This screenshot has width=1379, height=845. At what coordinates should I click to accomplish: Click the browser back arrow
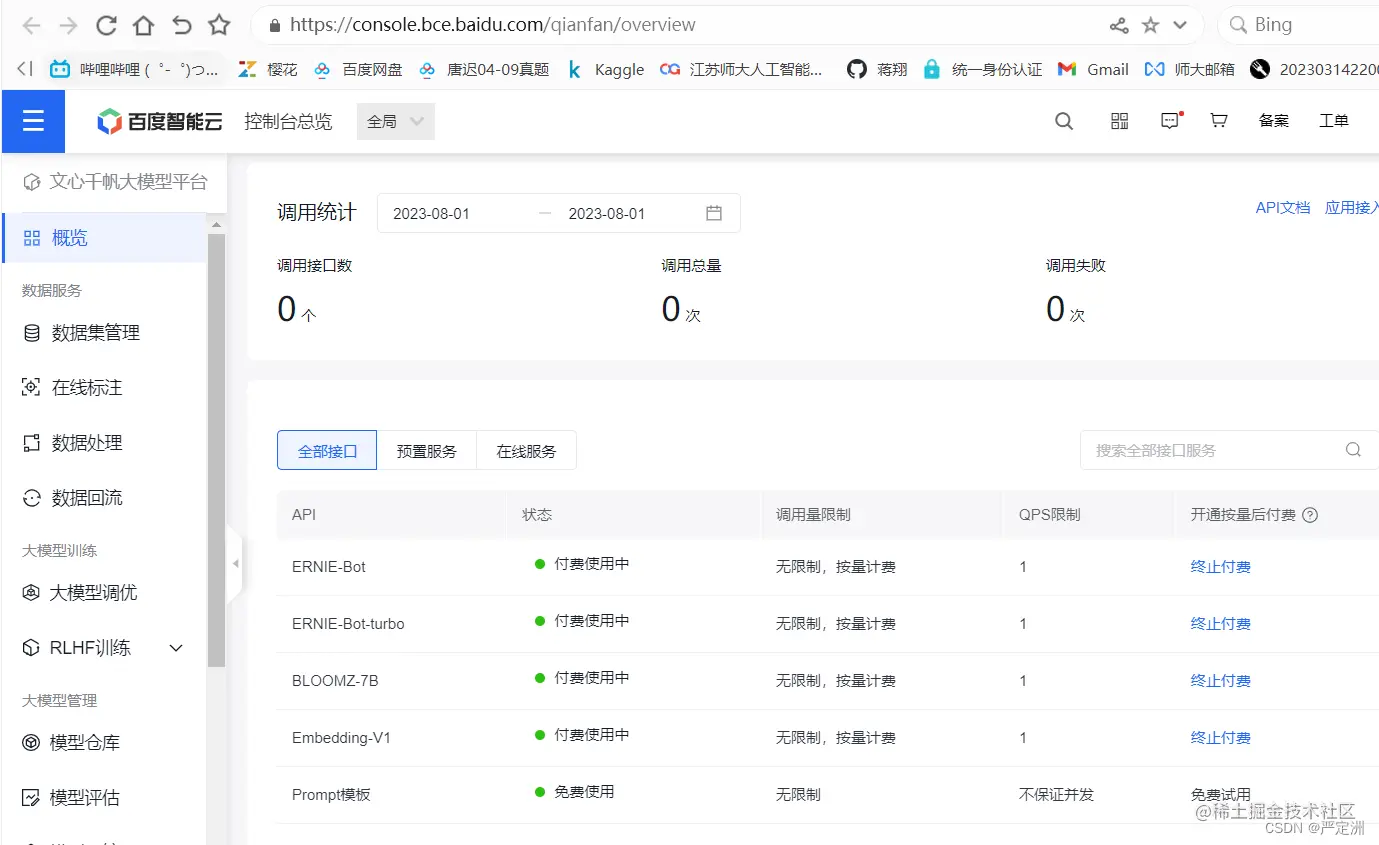click(x=30, y=25)
